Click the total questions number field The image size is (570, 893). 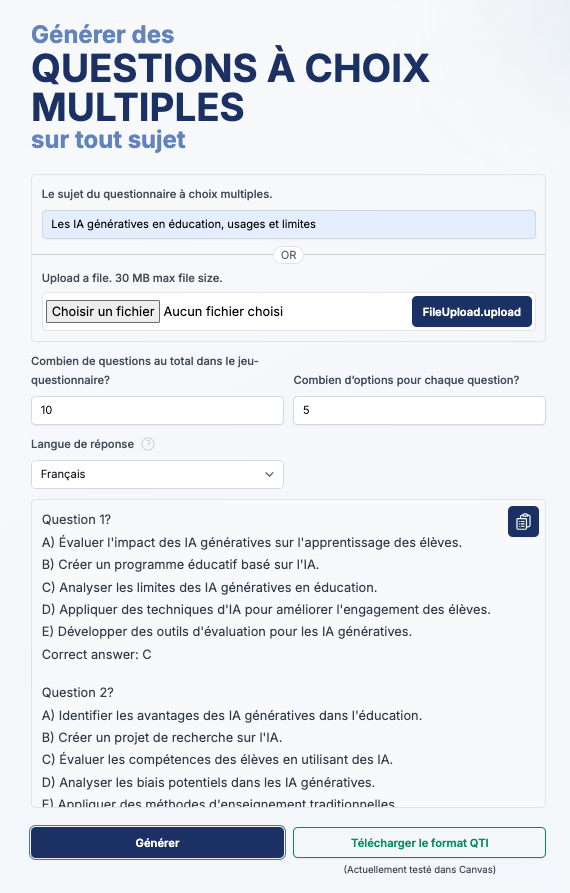[x=157, y=410]
